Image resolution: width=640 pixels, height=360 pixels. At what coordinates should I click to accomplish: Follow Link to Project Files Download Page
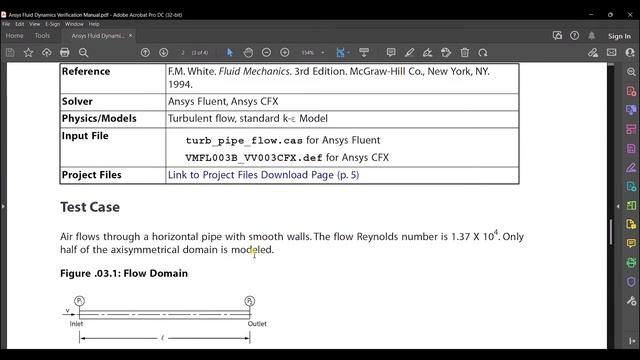(263, 175)
